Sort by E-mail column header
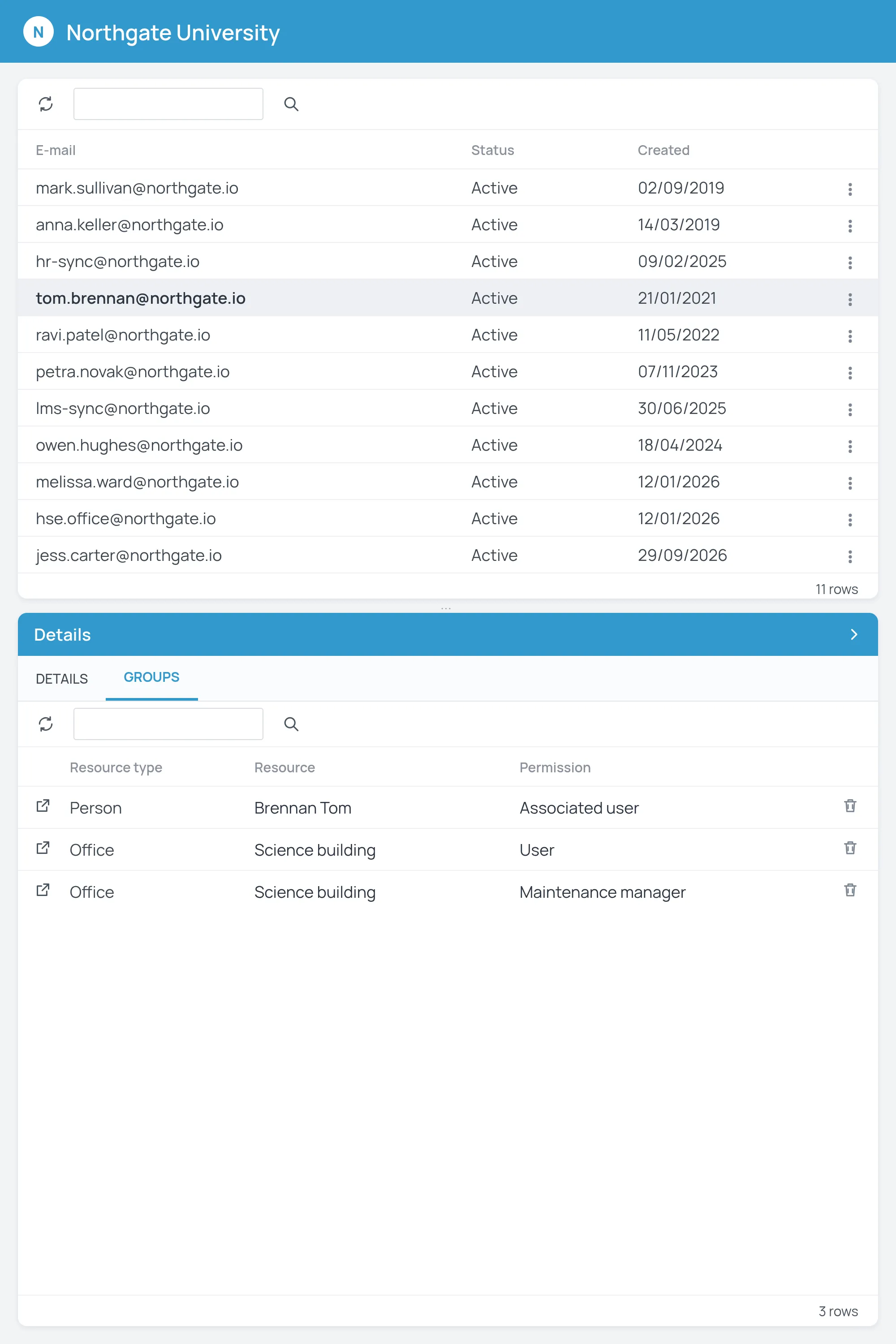 point(56,150)
